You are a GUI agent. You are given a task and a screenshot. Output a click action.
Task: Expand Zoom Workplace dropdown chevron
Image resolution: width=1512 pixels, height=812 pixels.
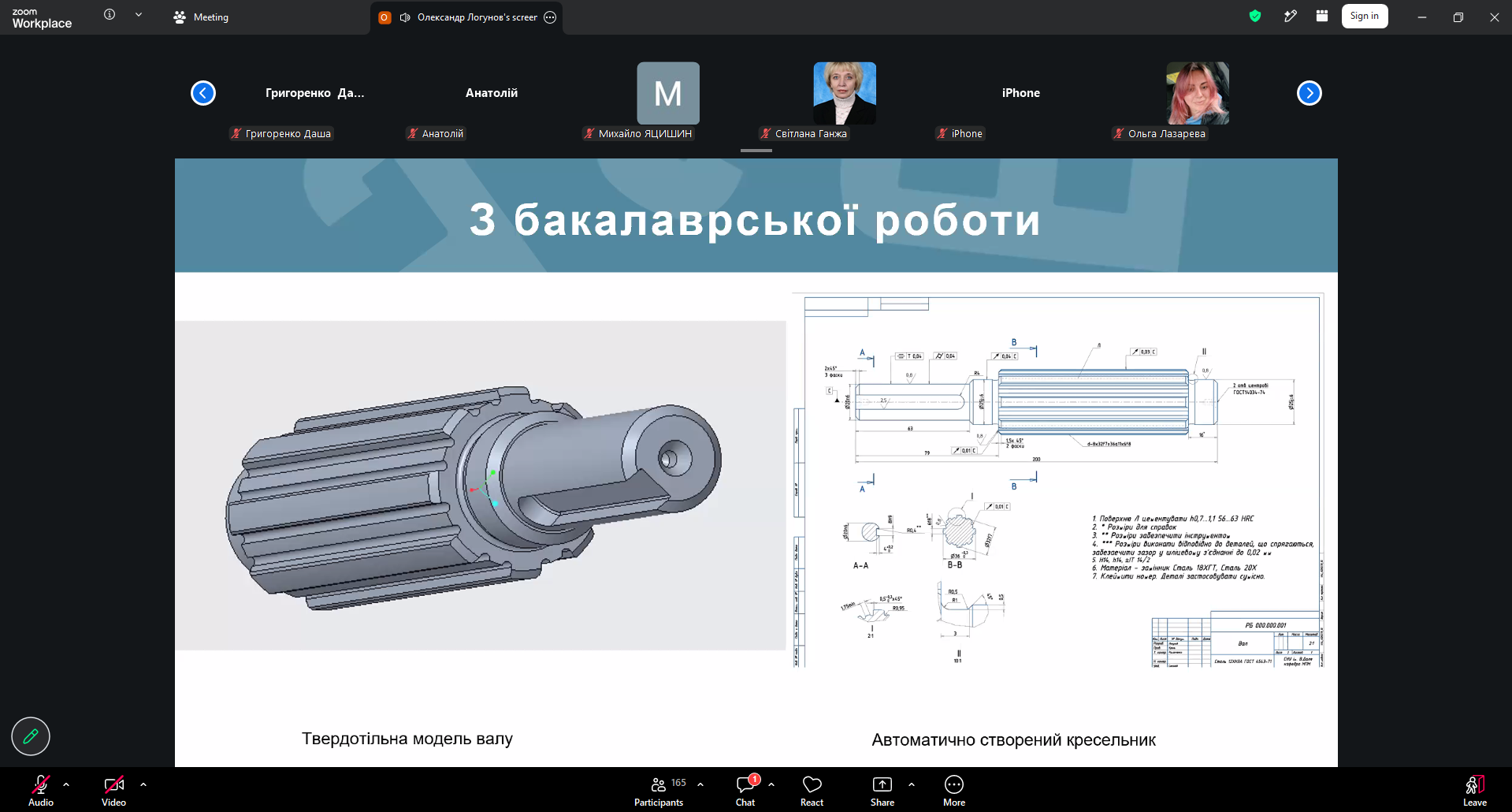[139, 14]
